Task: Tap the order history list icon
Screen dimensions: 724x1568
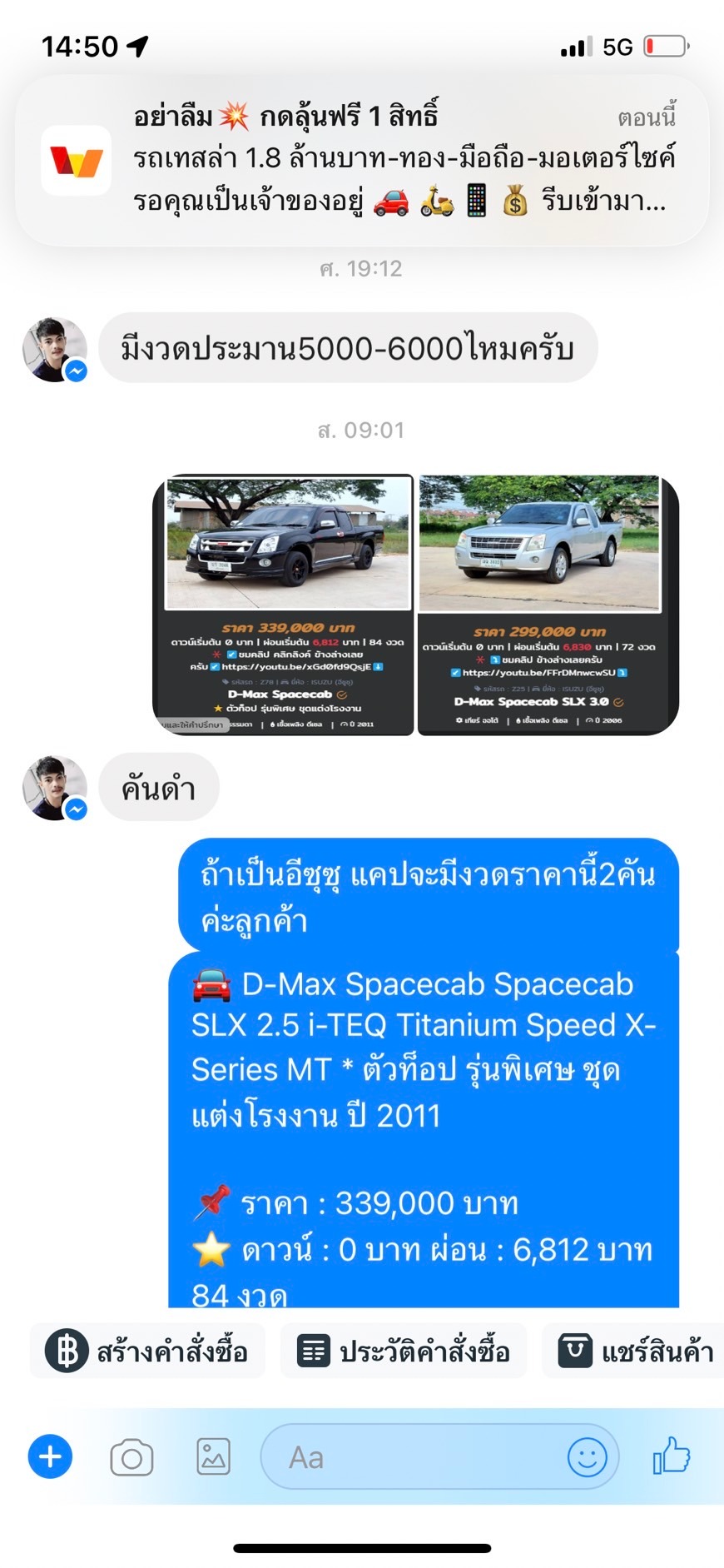Action: [x=315, y=1350]
